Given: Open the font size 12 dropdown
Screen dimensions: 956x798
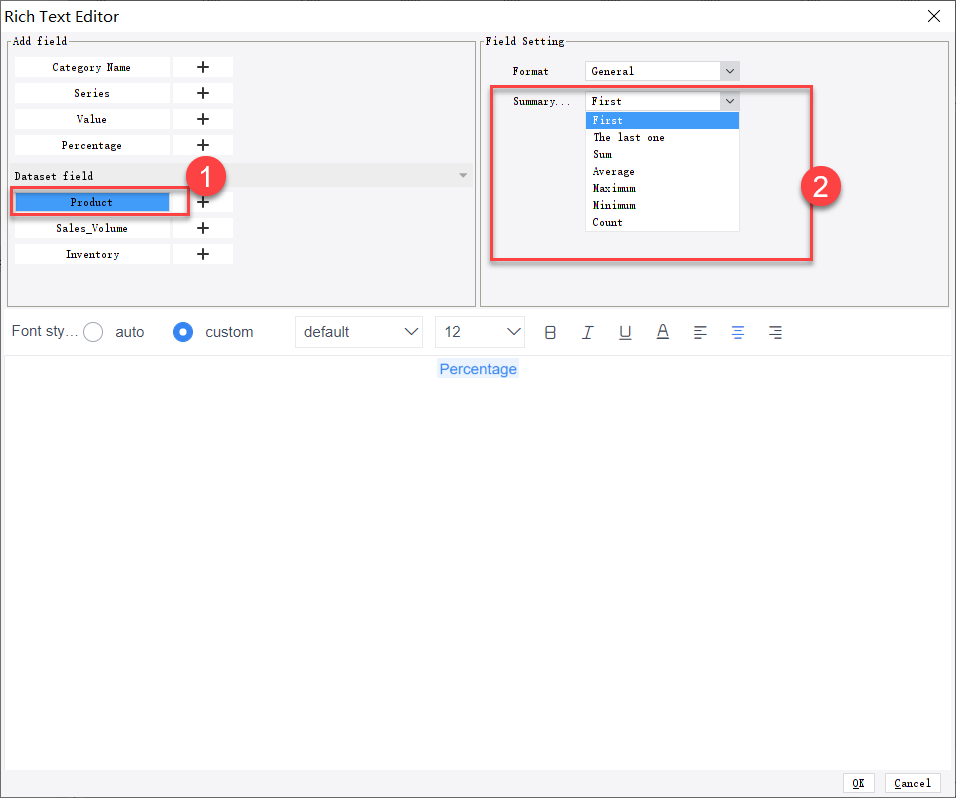Looking at the screenshot, I should pyautogui.click(x=480, y=332).
